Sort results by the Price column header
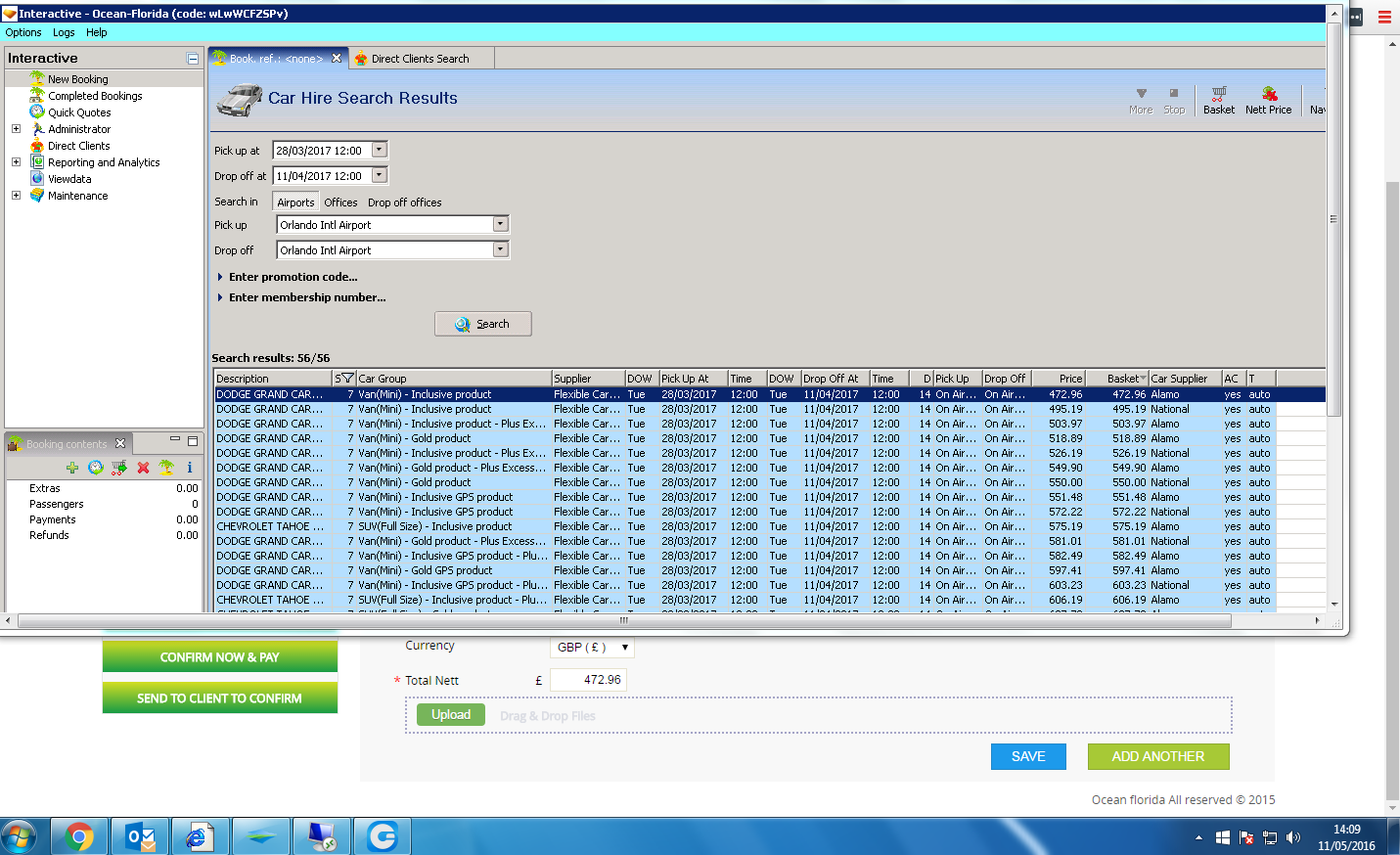Screen dimensions: 1400x855 1058,379
